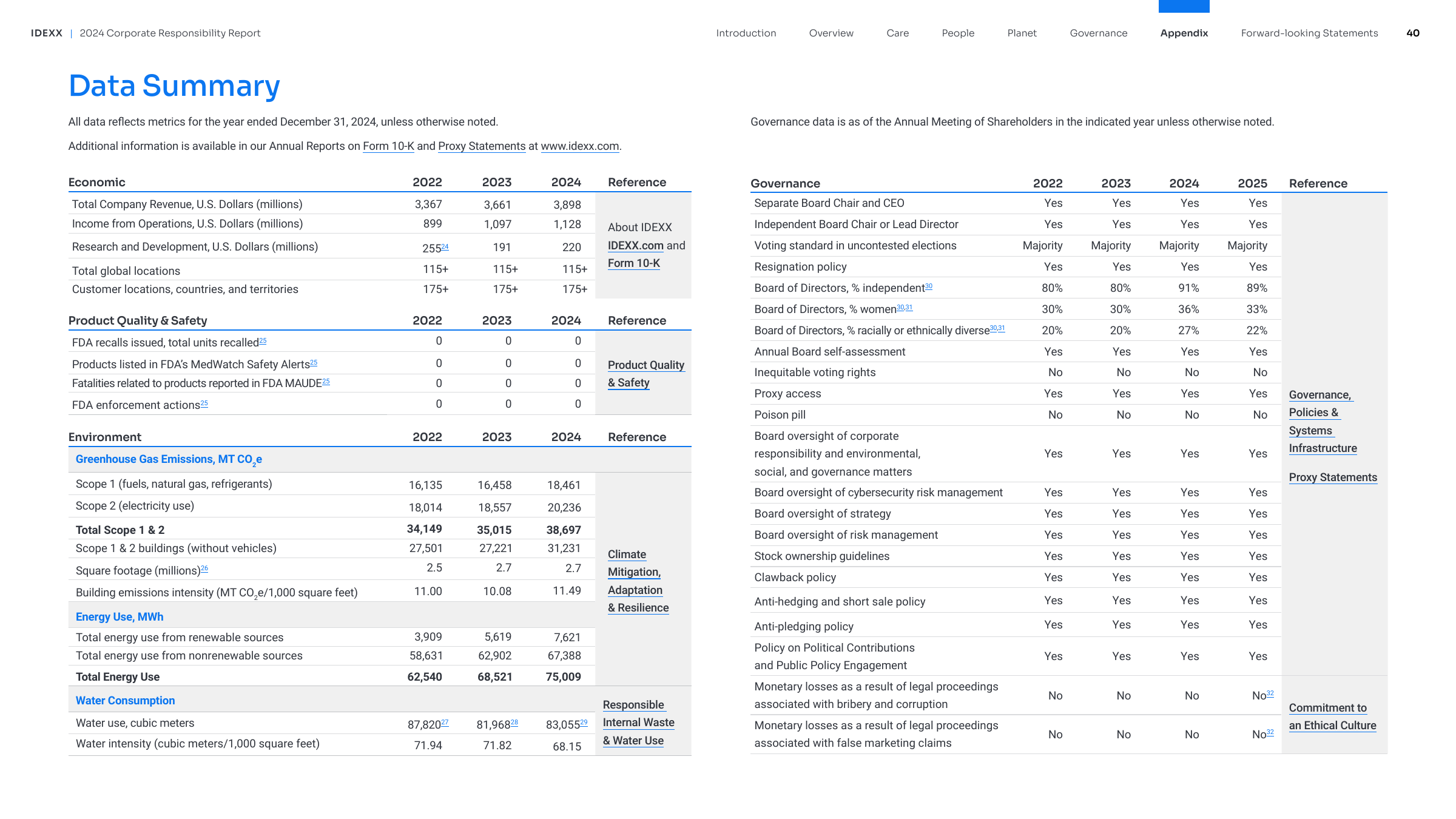1456x819 pixels.
Task: Open the Care section
Action: [897, 33]
